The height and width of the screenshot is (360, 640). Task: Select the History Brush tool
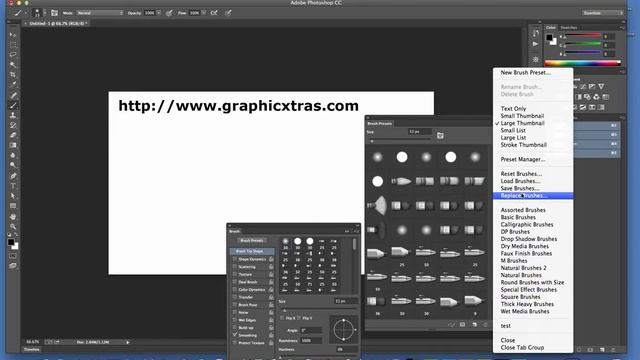point(13,125)
